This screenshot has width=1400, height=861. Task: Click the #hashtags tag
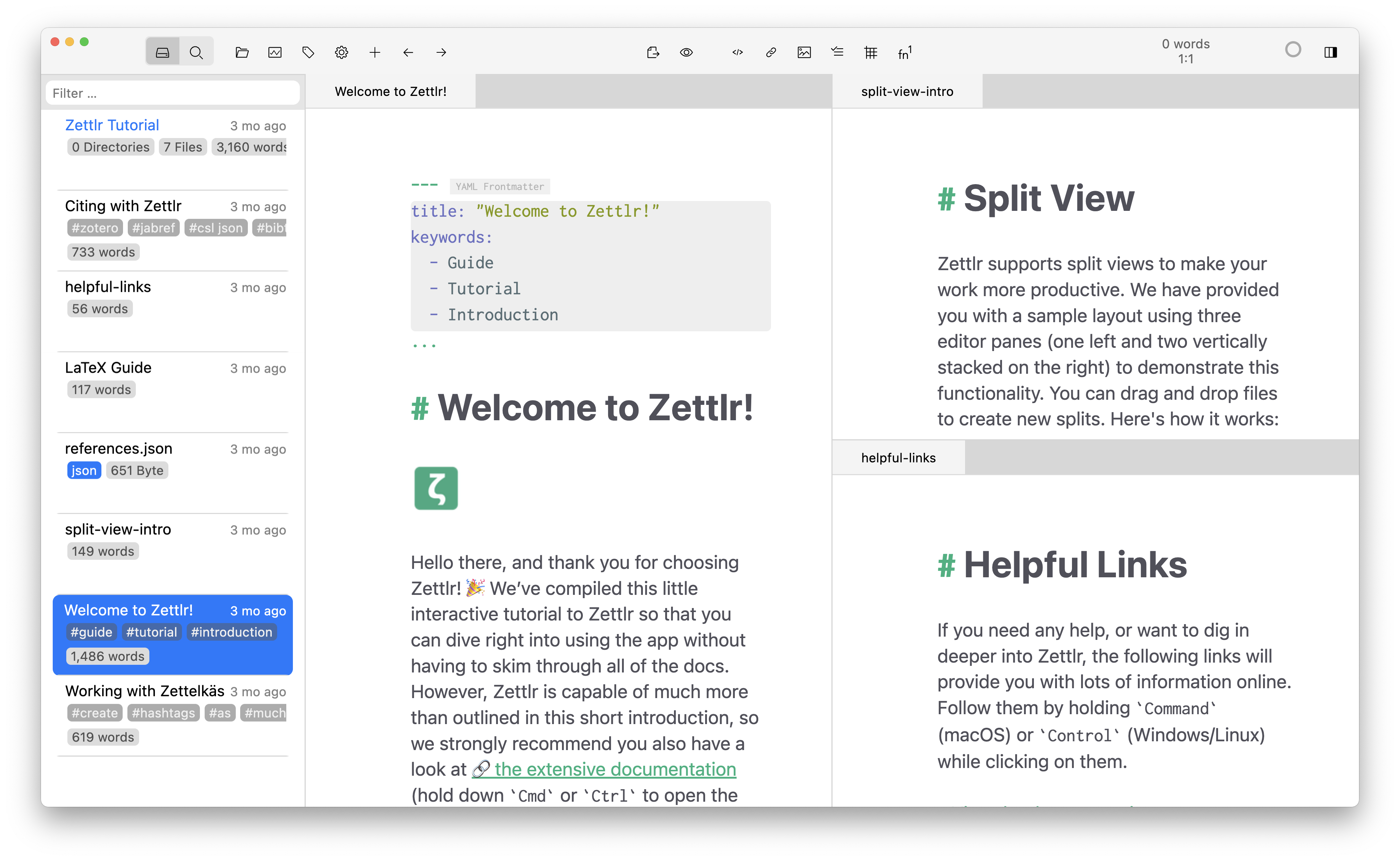click(163, 713)
